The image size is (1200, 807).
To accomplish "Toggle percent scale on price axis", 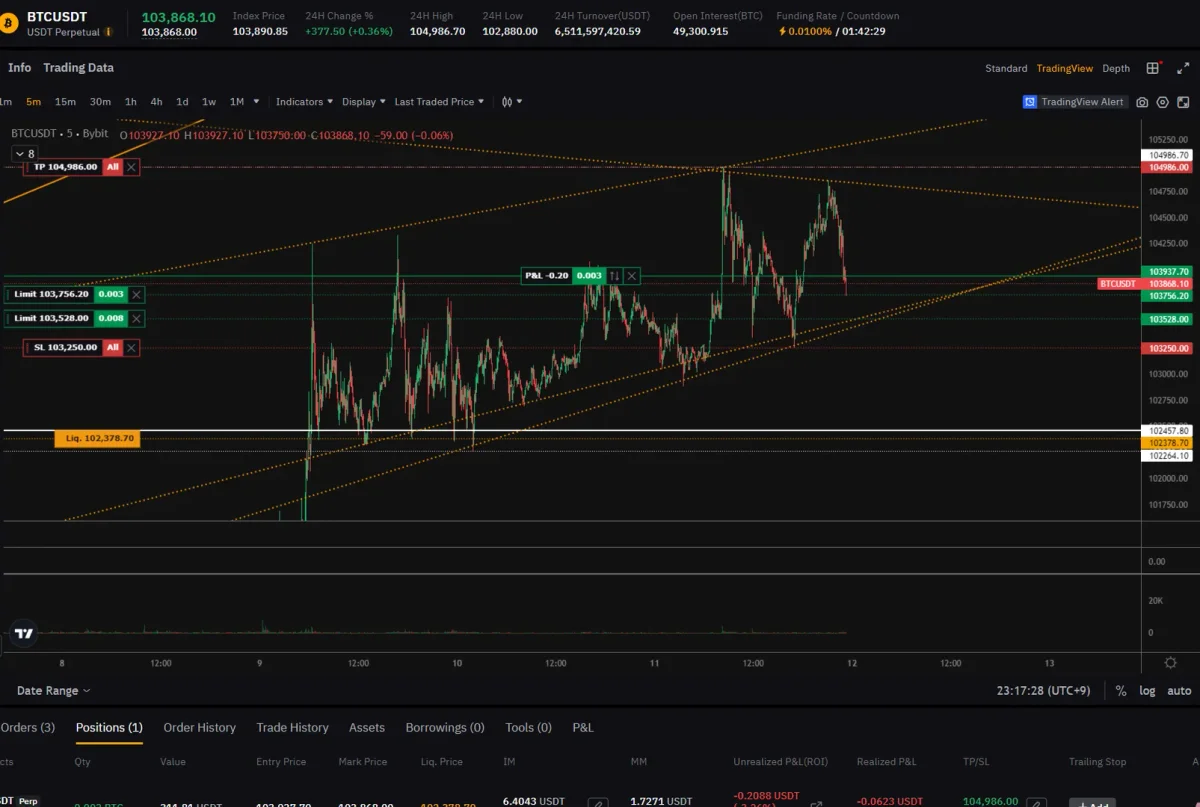I will point(1121,691).
